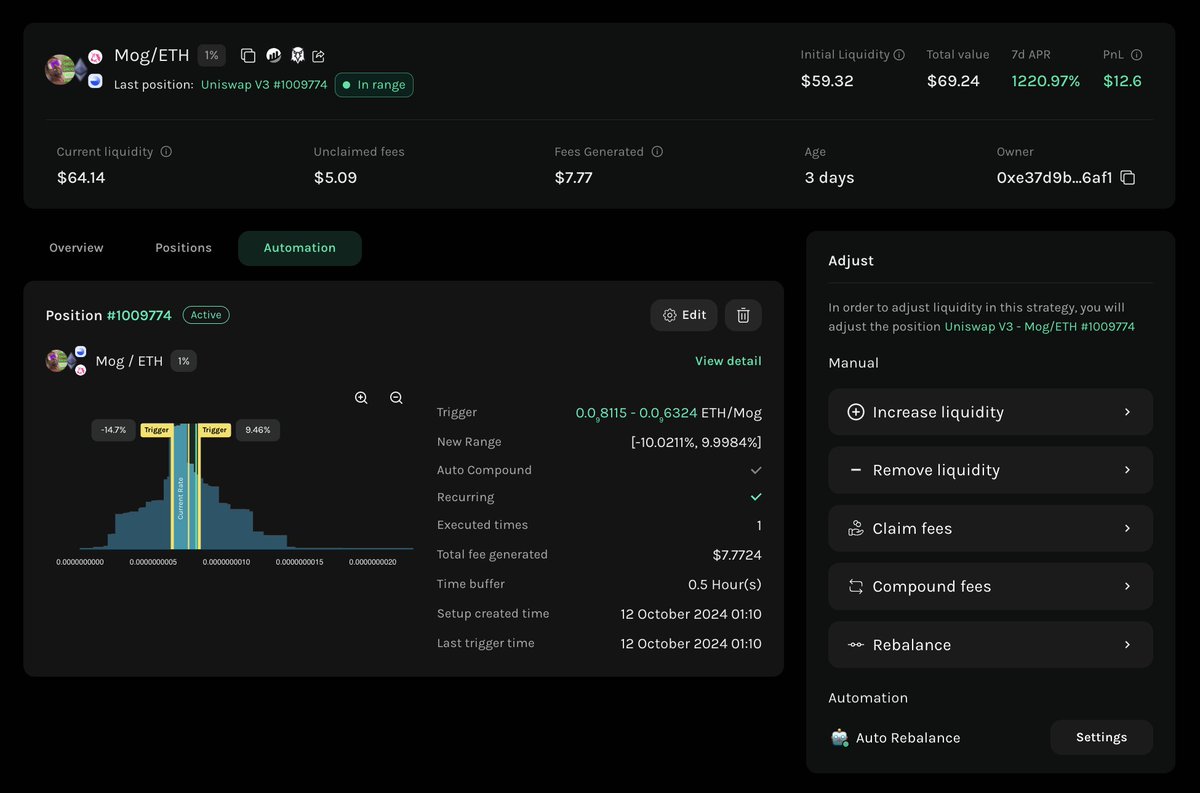The width and height of the screenshot is (1200, 793).
Task: Open the View detail link
Action: pos(728,361)
